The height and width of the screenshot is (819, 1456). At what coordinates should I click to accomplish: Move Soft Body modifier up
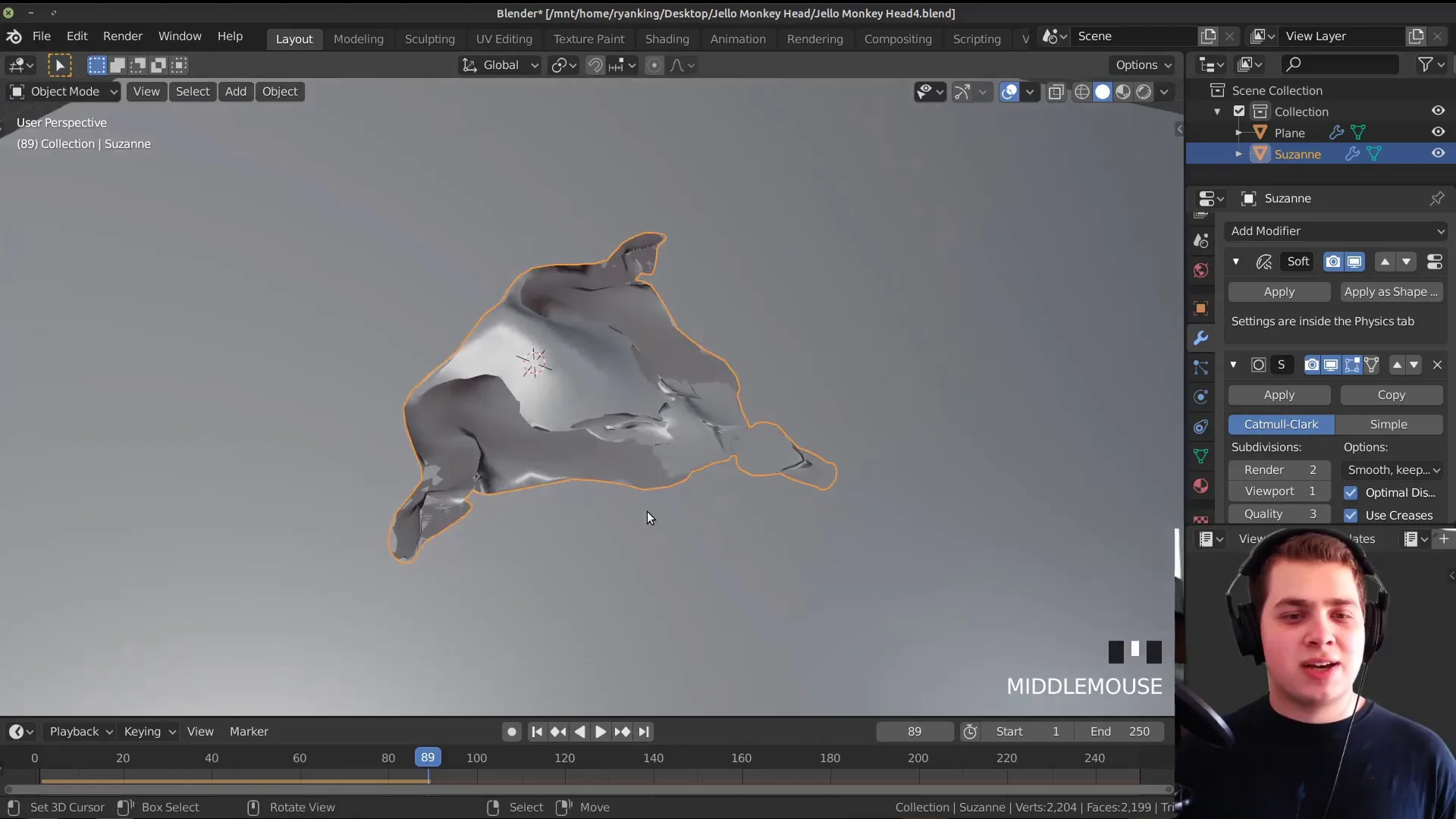click(x=1385, y=262)
